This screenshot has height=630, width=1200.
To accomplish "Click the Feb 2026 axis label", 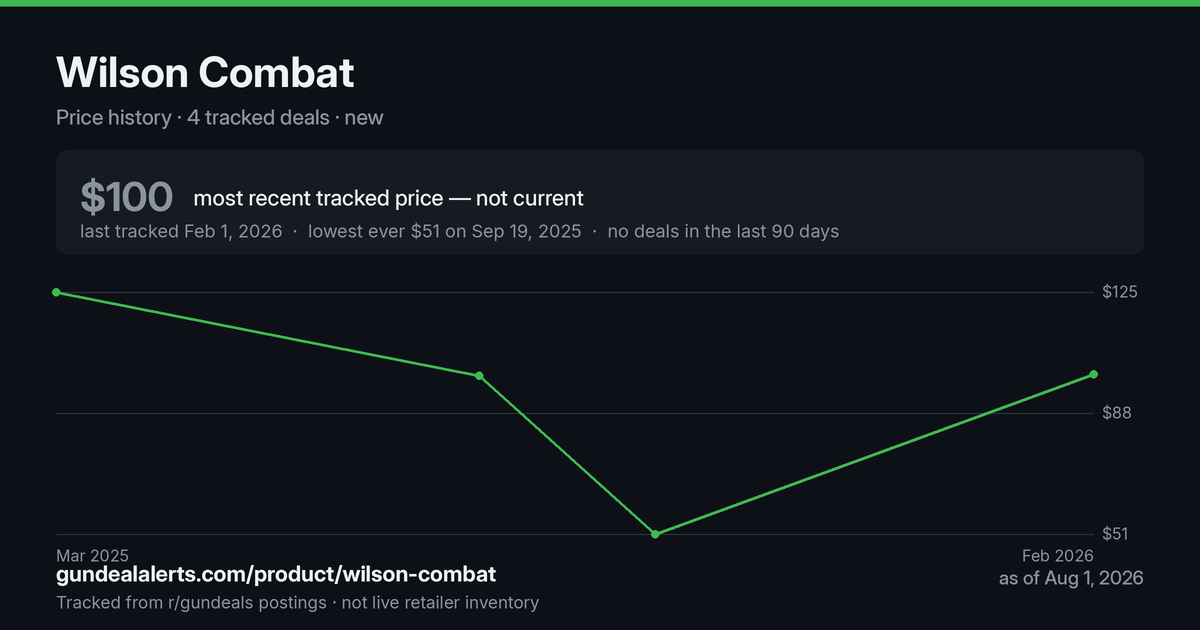I will pyautogui.click(x=1058, y=555).
